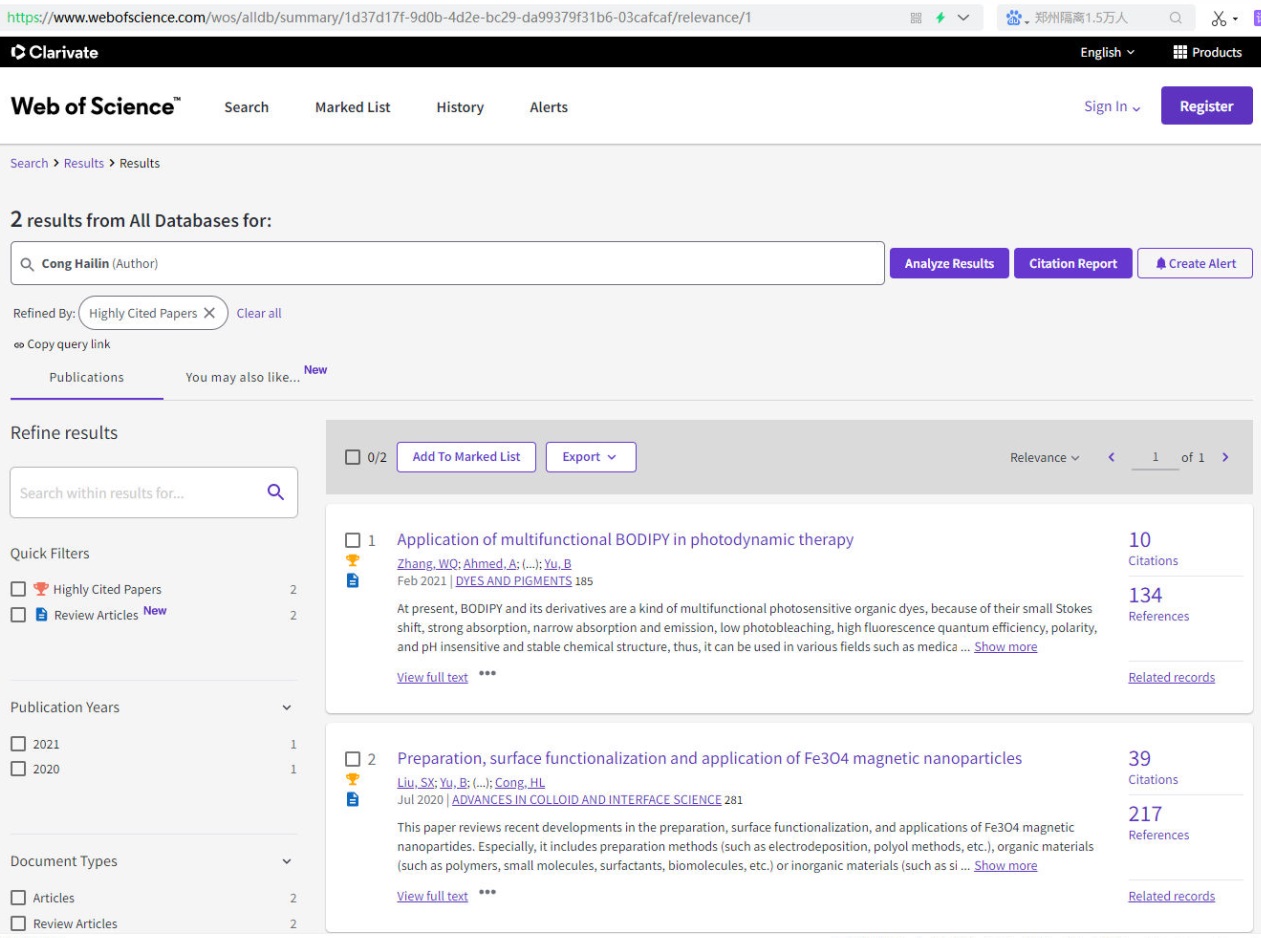
Task: Collapse the Document Types section
Action: [287, 861]
